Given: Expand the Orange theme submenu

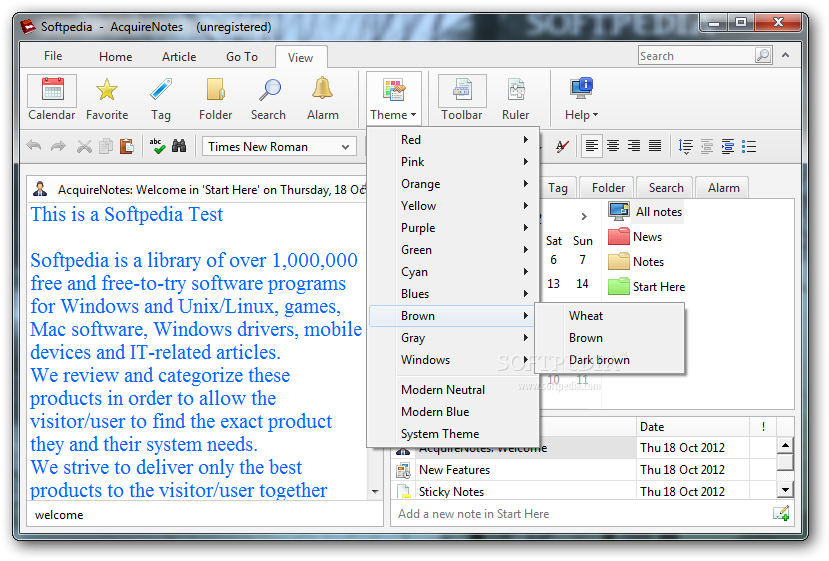Looking at the screenshot, I should (454, 183).
